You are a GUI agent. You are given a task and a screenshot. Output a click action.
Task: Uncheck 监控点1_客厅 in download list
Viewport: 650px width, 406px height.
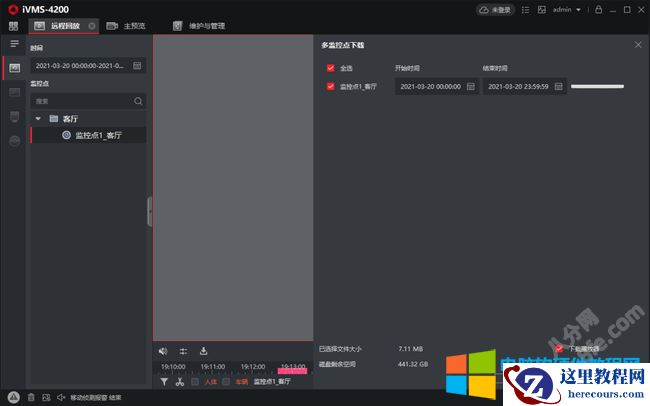tap(330, 86)
